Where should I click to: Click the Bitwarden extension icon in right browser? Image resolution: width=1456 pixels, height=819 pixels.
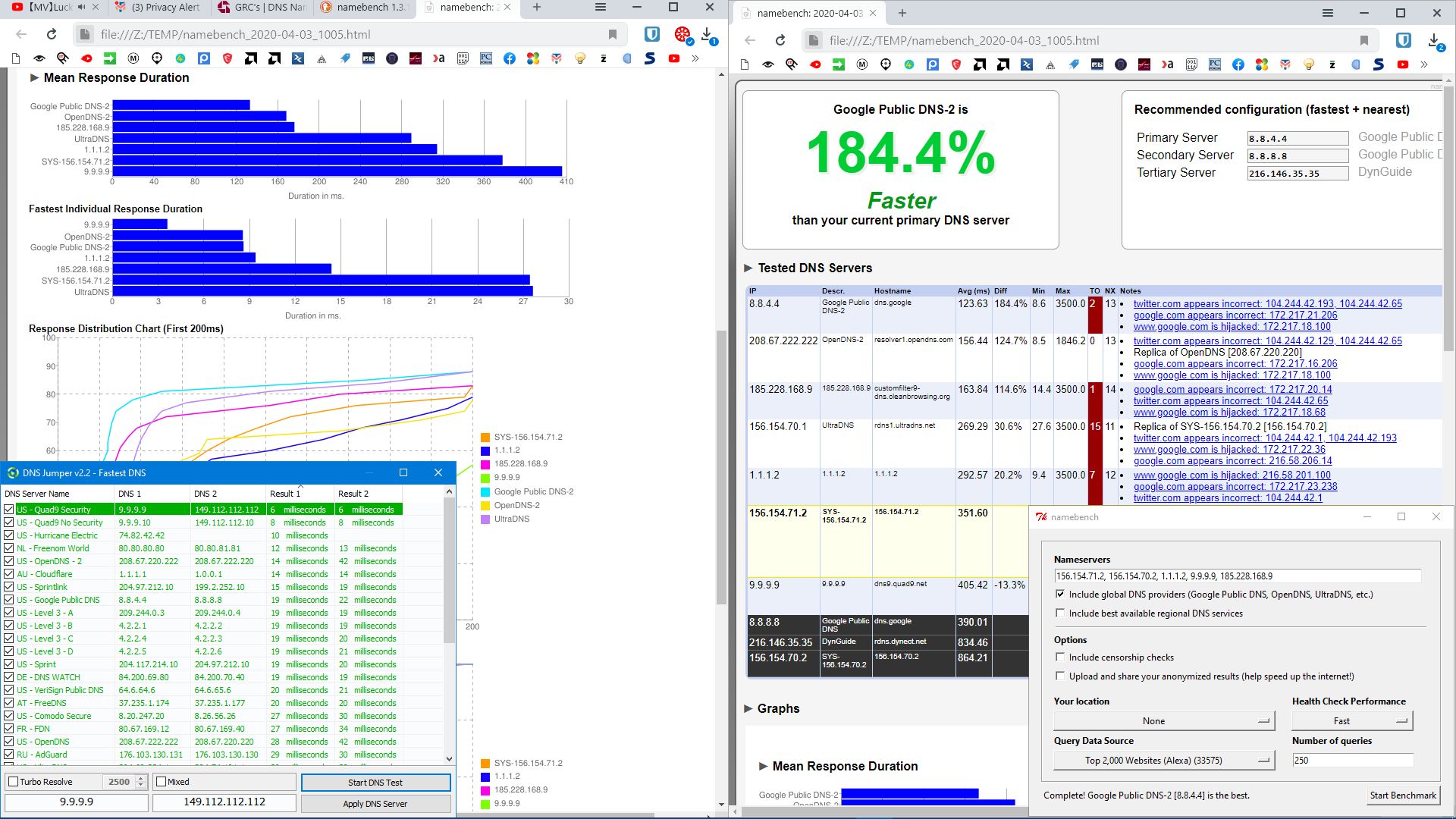[x=1404, y=40]
